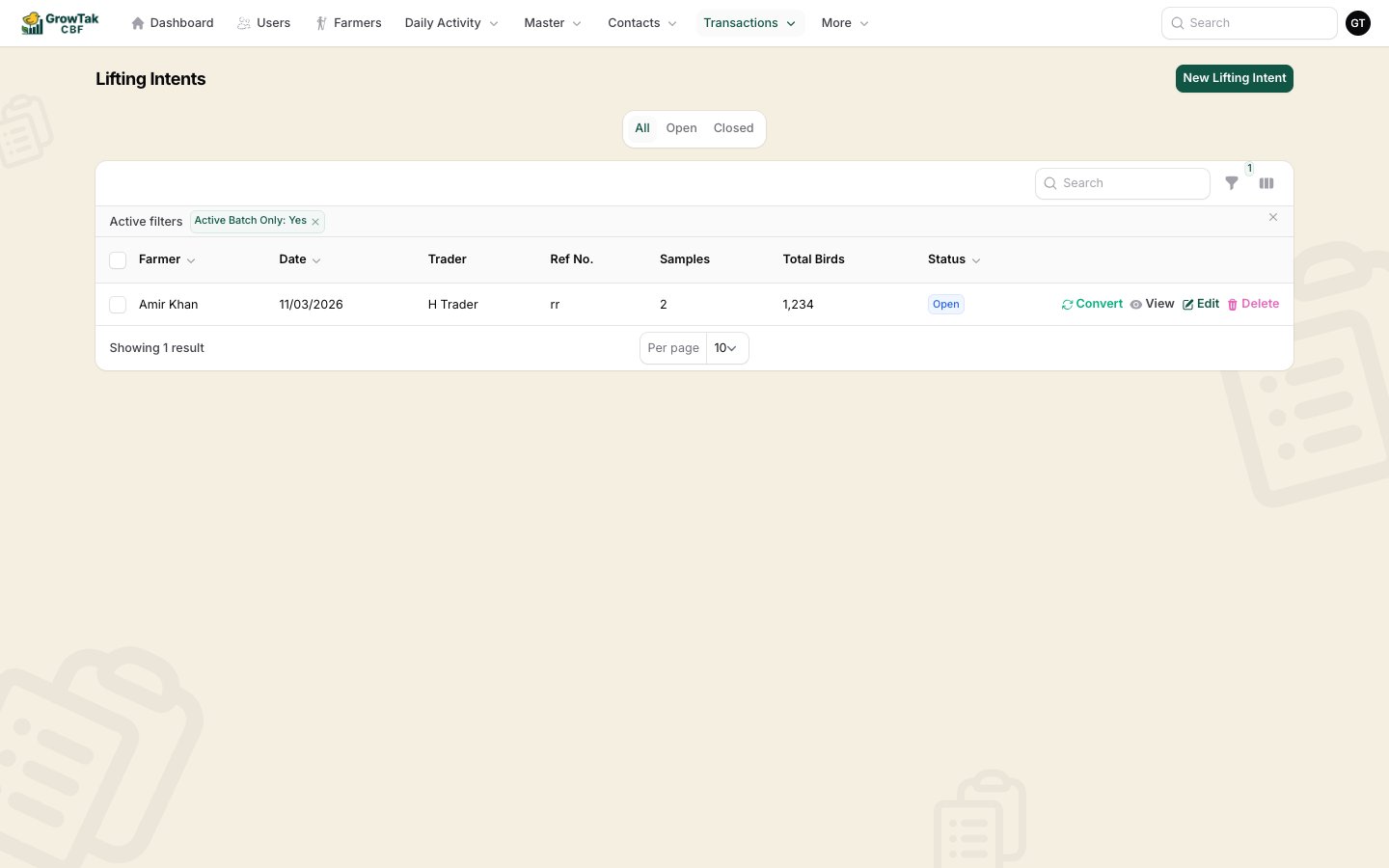Screen dimensions: 1389x868
Task: Click the Open status badge
Action: point(946,305)
